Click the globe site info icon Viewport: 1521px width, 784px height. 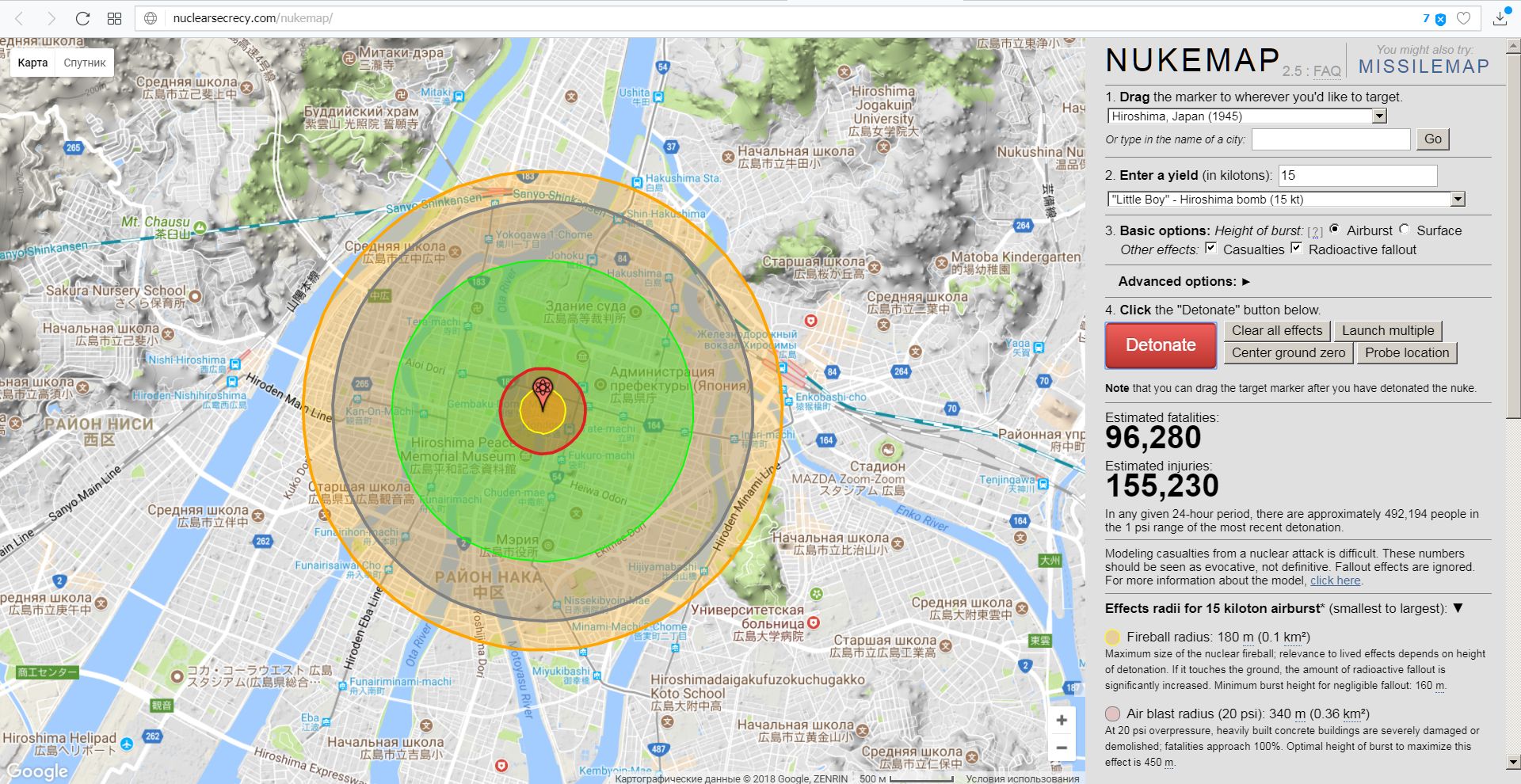[151, 18]
